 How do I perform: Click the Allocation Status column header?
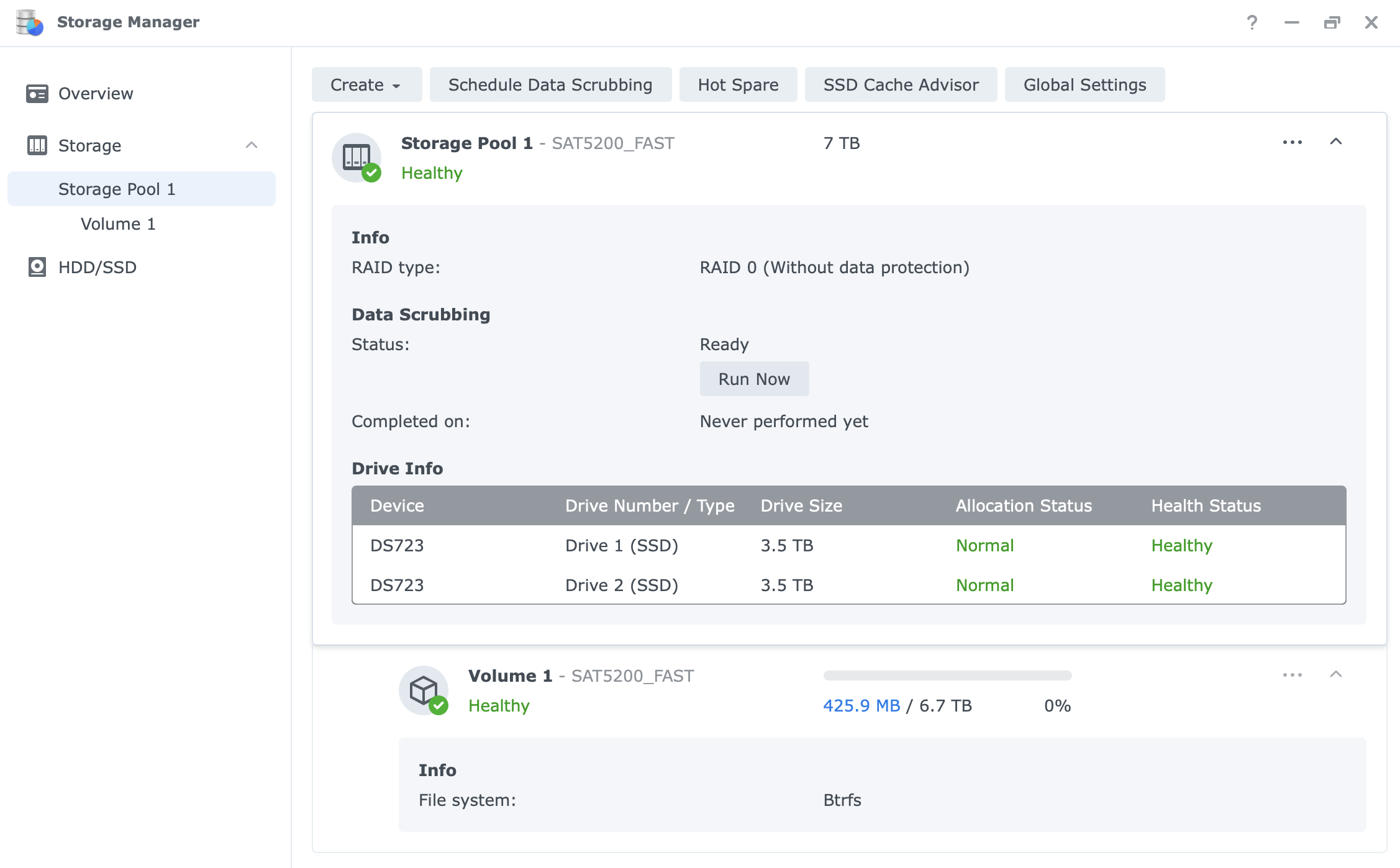coord(1024,506)
